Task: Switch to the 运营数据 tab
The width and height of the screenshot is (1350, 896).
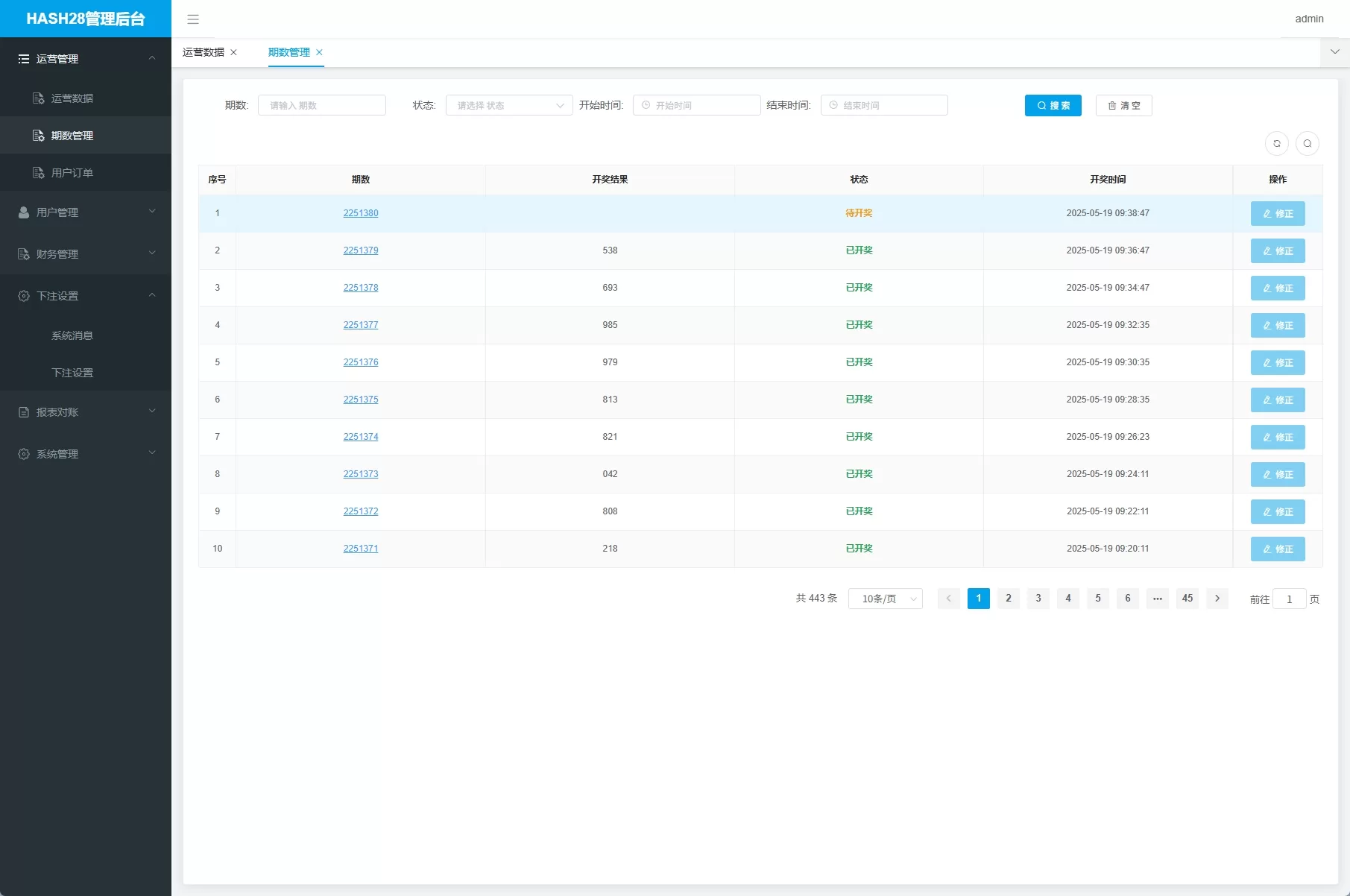Action: click(204, 52)
